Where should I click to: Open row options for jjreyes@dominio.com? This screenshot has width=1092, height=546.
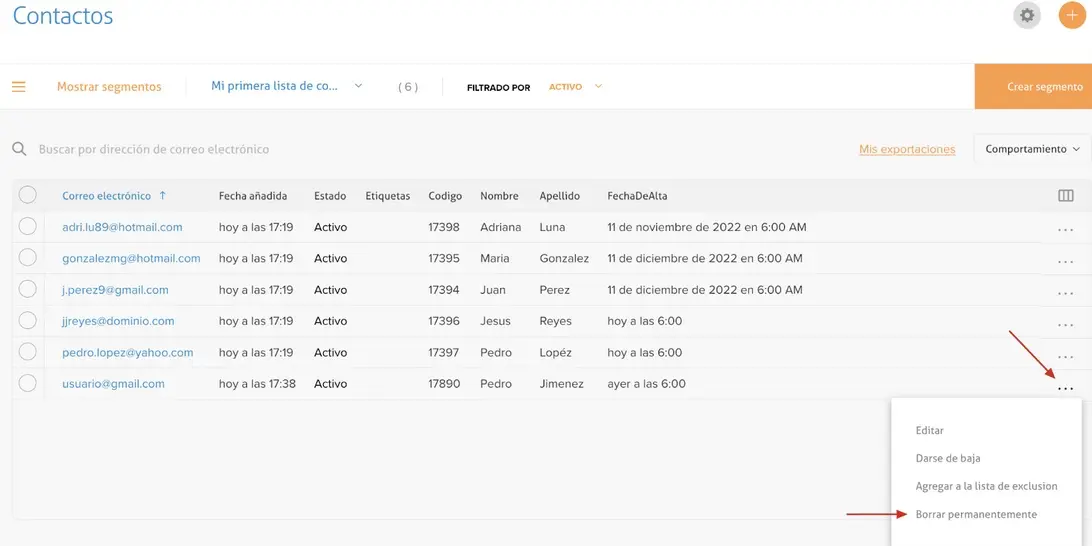coord(1066,324)
